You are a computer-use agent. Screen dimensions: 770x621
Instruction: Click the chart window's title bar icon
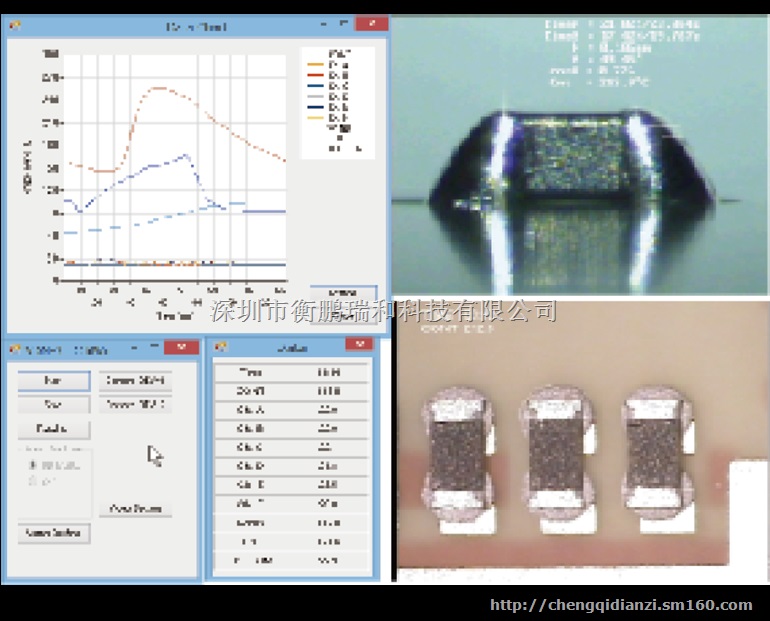[15, 26]
